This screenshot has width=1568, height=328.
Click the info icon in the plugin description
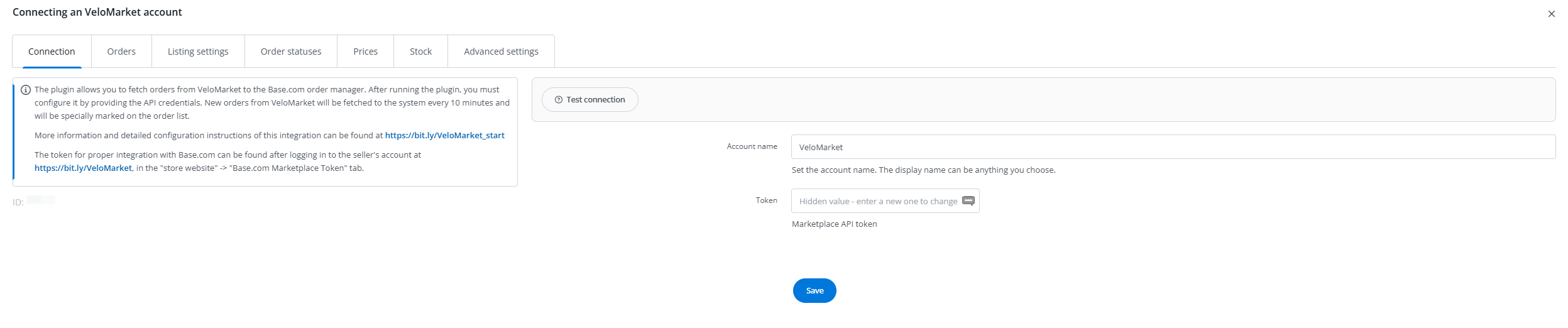(x=26, y=90)
